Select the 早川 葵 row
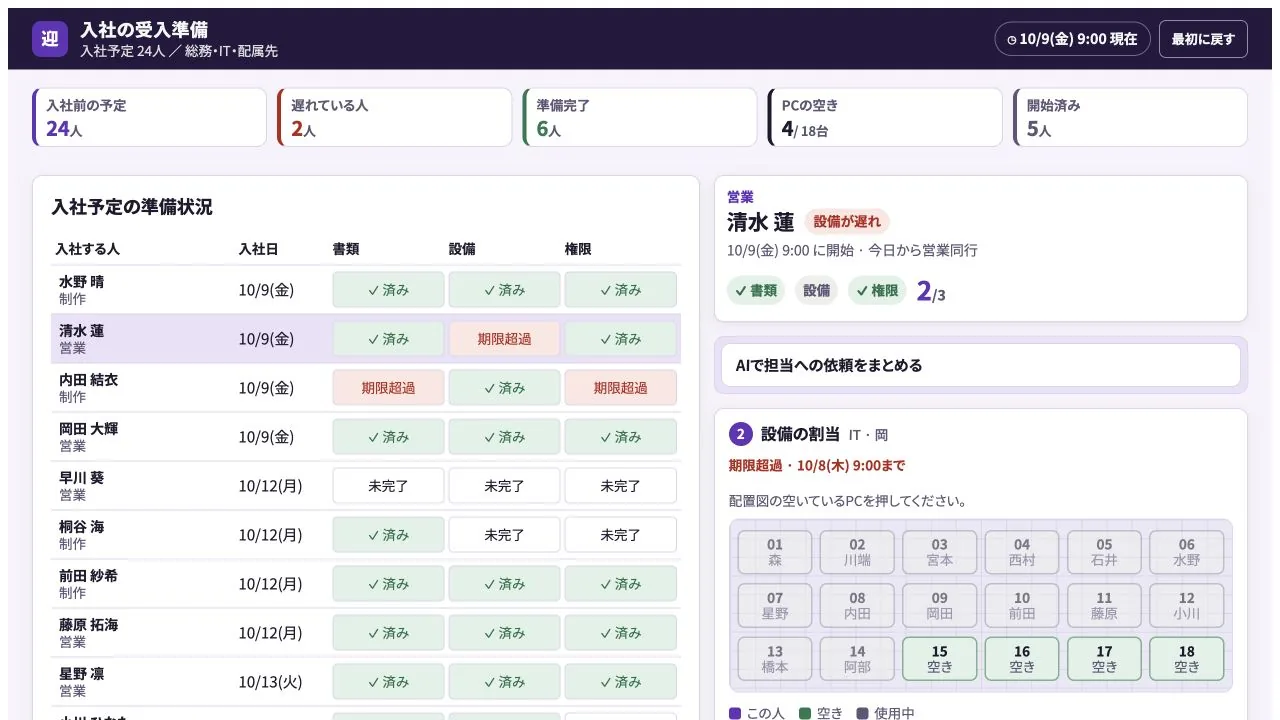Screen dimensions: 1280x720 [x=366, y=486]
